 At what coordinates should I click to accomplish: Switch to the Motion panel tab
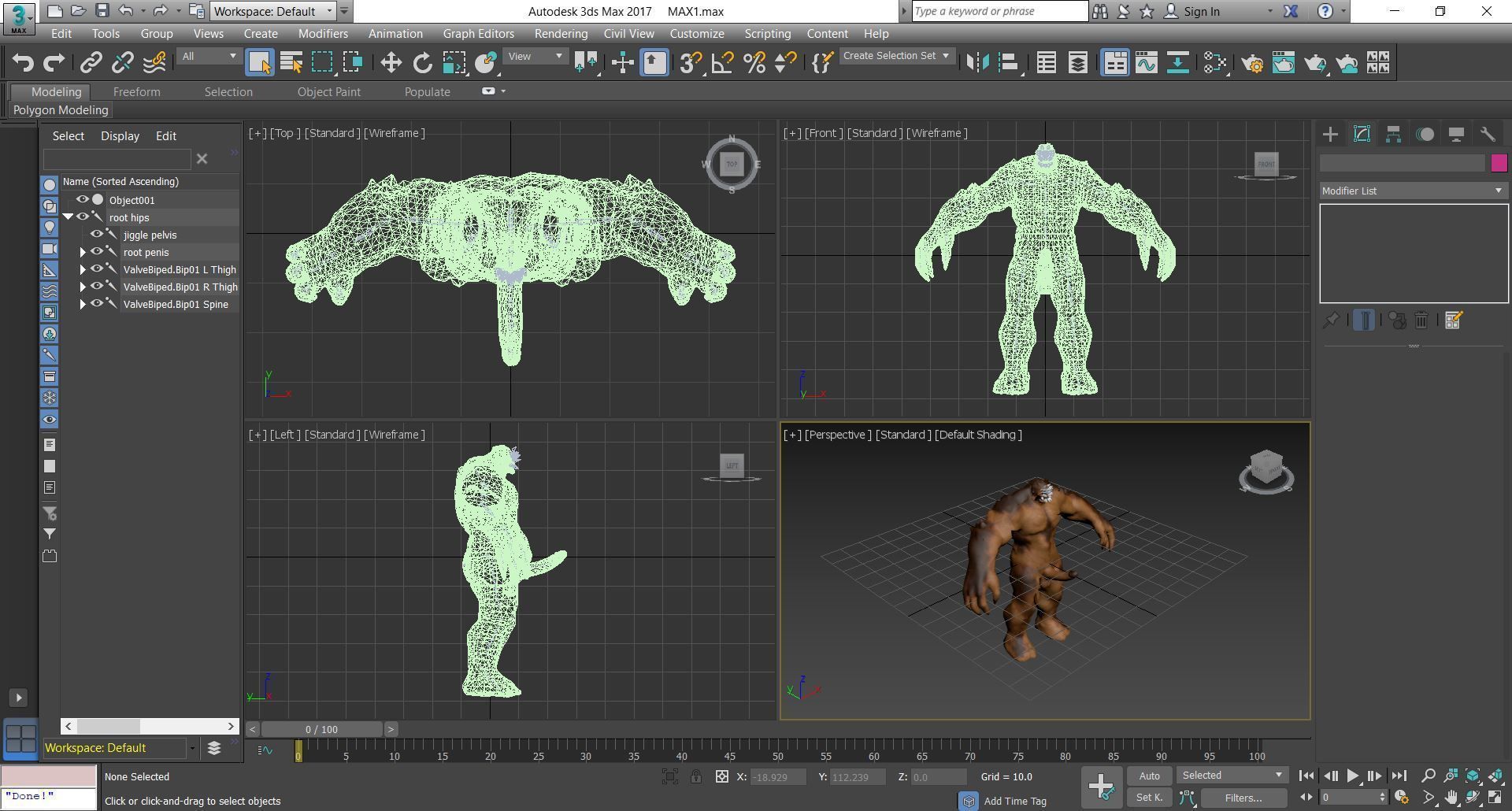pos(1425,135)
